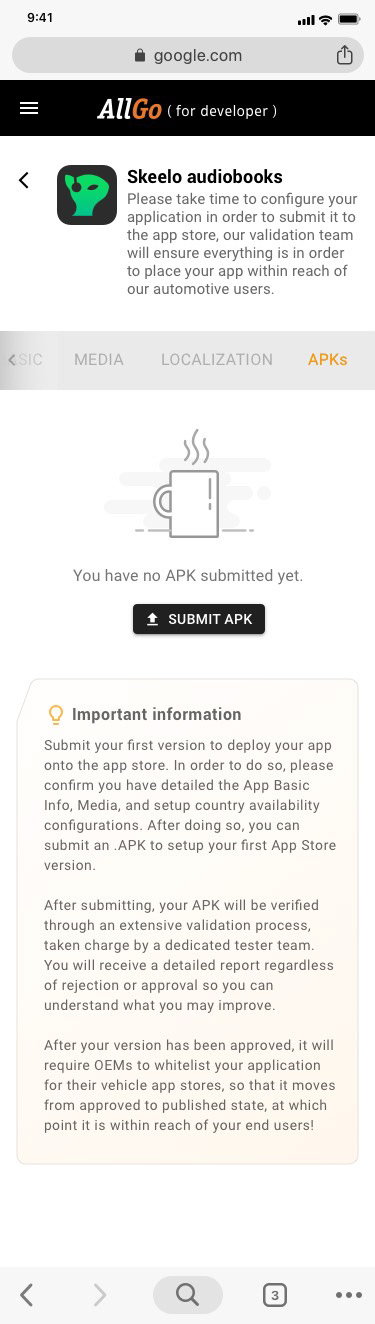Open the Skeelo audiobooks app icon

(x=87, y=195)
